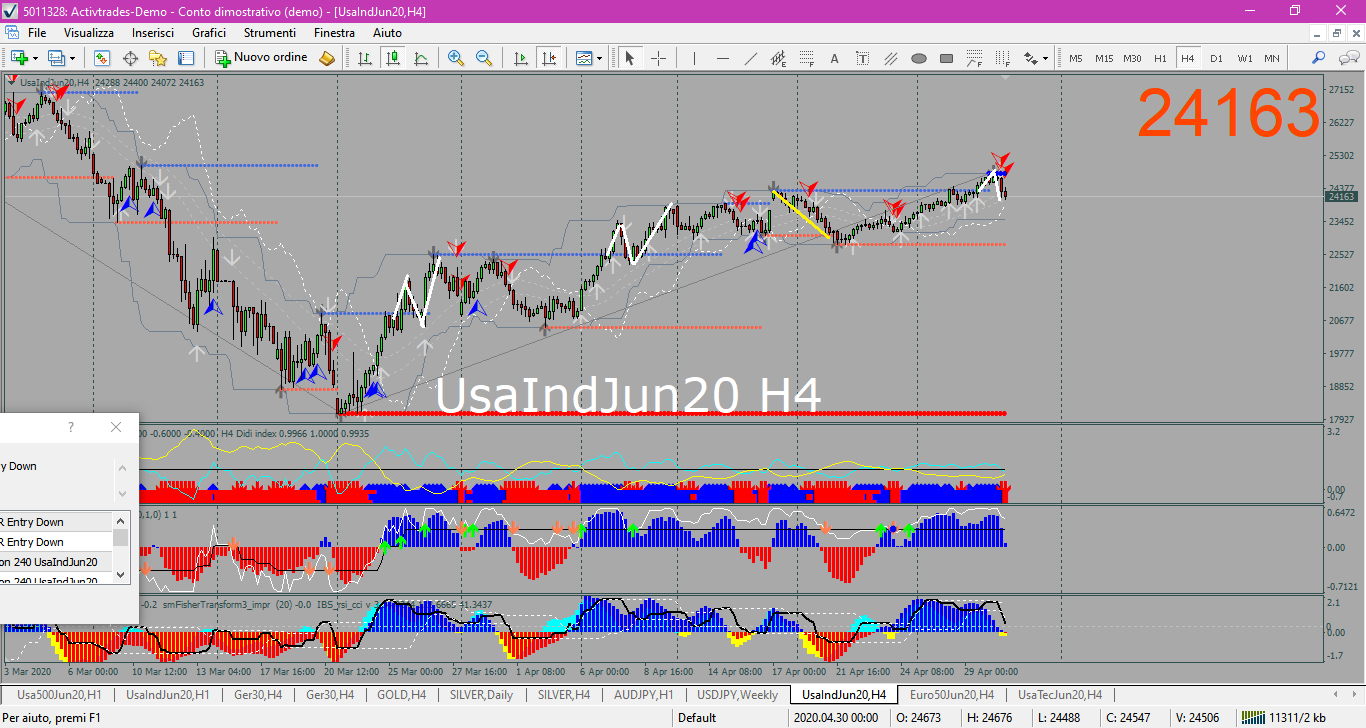Open the File menu
Image resolution: width=1366 pixels, height=728 pixels.
(x=37, y=33)
